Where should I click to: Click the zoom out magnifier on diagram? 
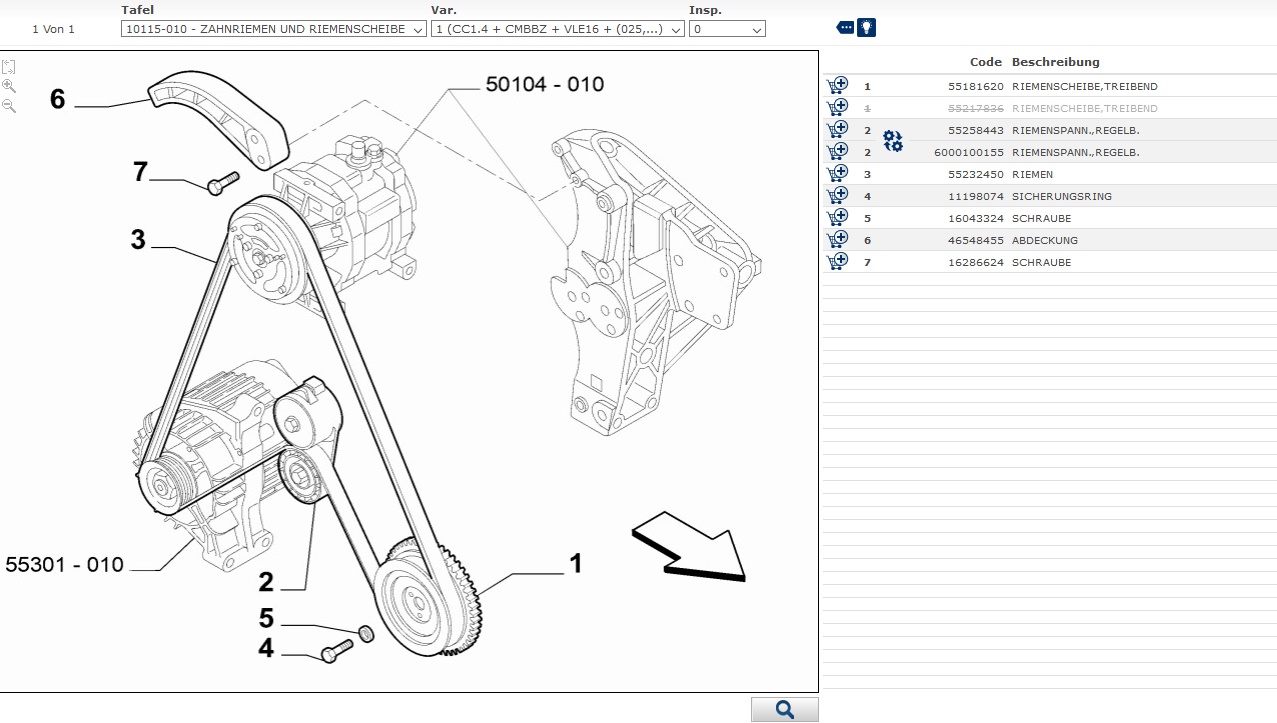(x=9, y=105)
